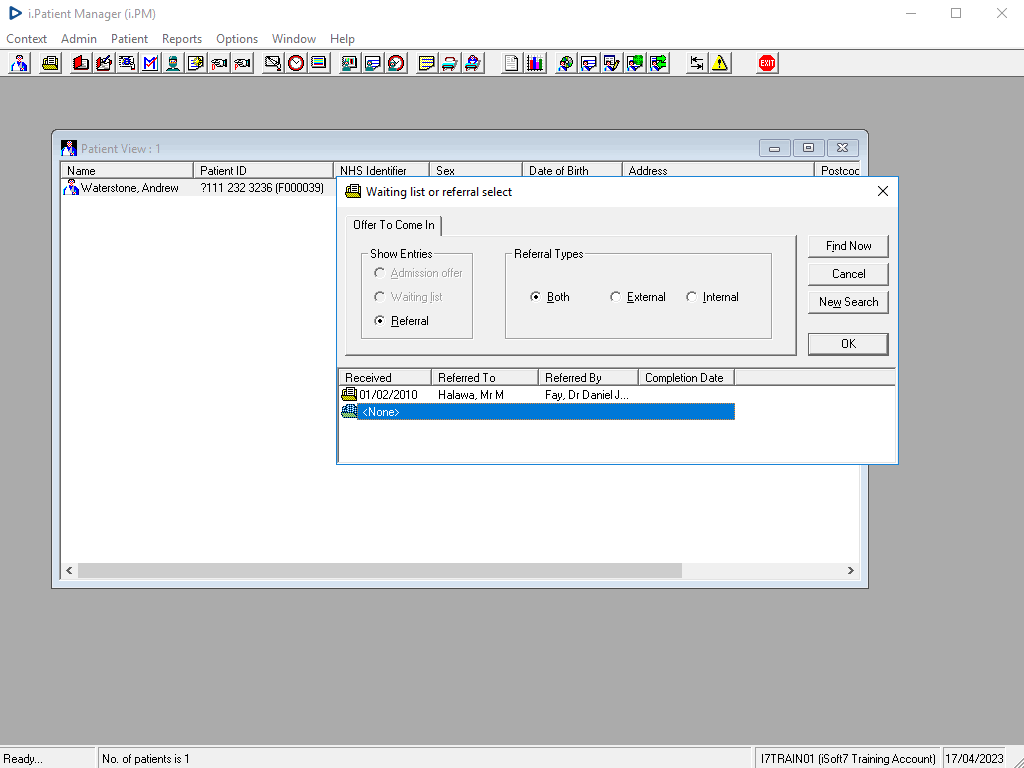
Task: Click the person with green arrows icon
Action: point(658,63)
